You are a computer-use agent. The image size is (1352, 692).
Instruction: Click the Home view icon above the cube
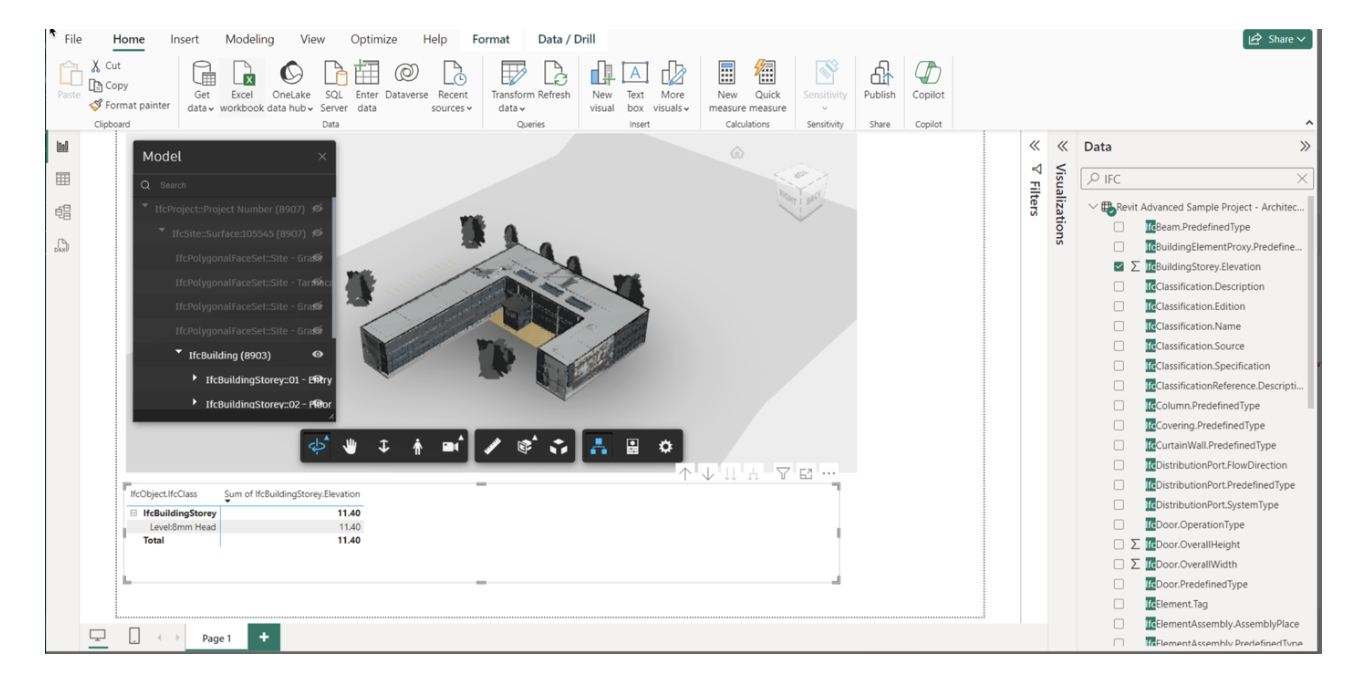point(737,153)
